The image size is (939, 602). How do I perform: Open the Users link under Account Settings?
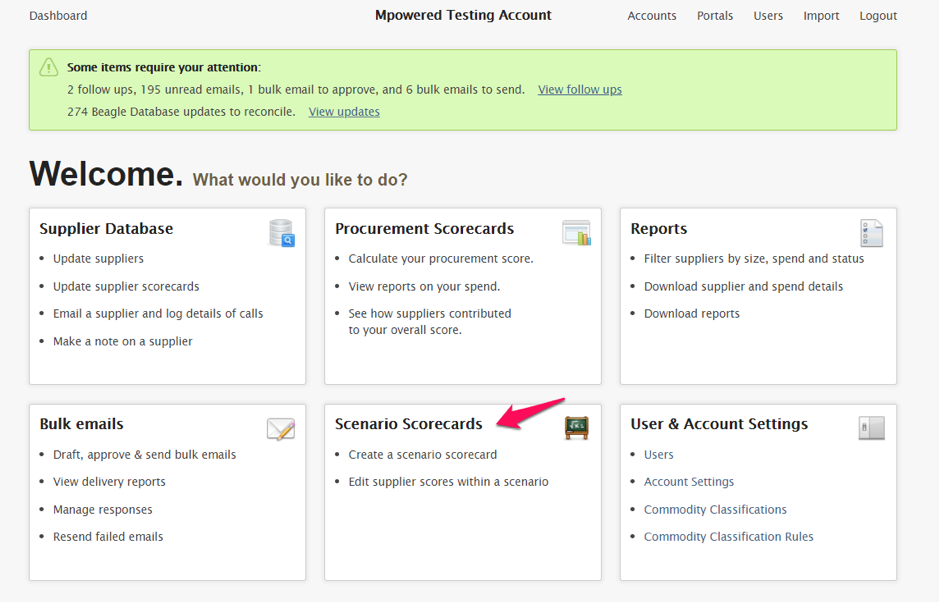click(x=658, y=455)
